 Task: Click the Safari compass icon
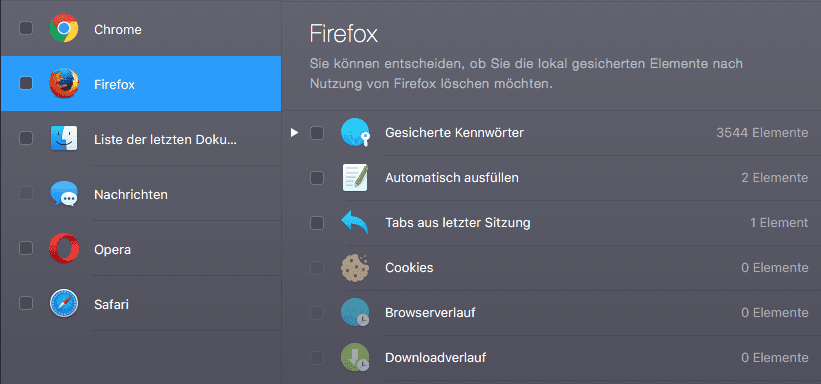64,303
